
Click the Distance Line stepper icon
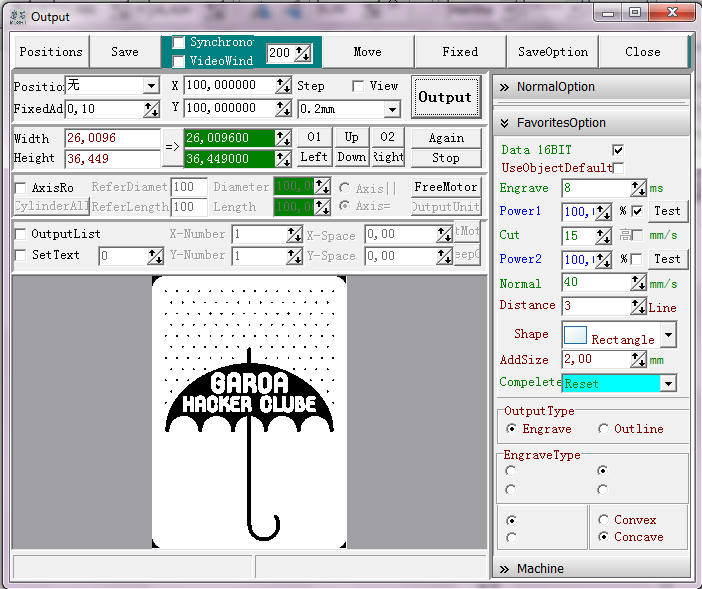tap(638, 306)
